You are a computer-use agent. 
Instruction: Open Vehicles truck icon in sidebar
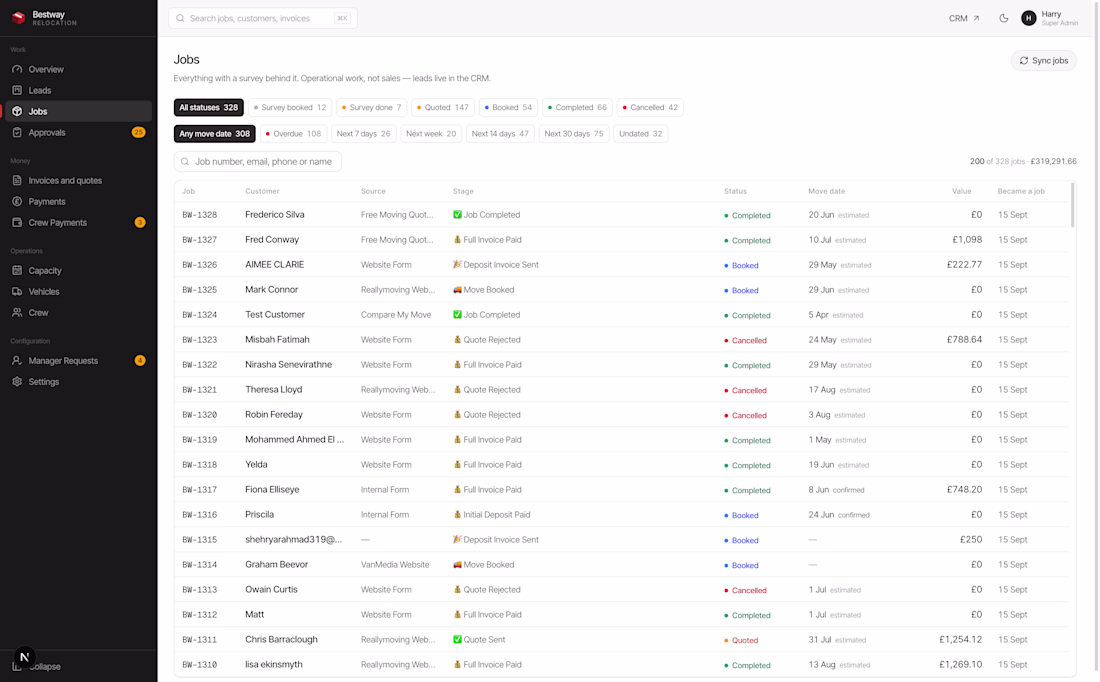(x=17, y=291)
